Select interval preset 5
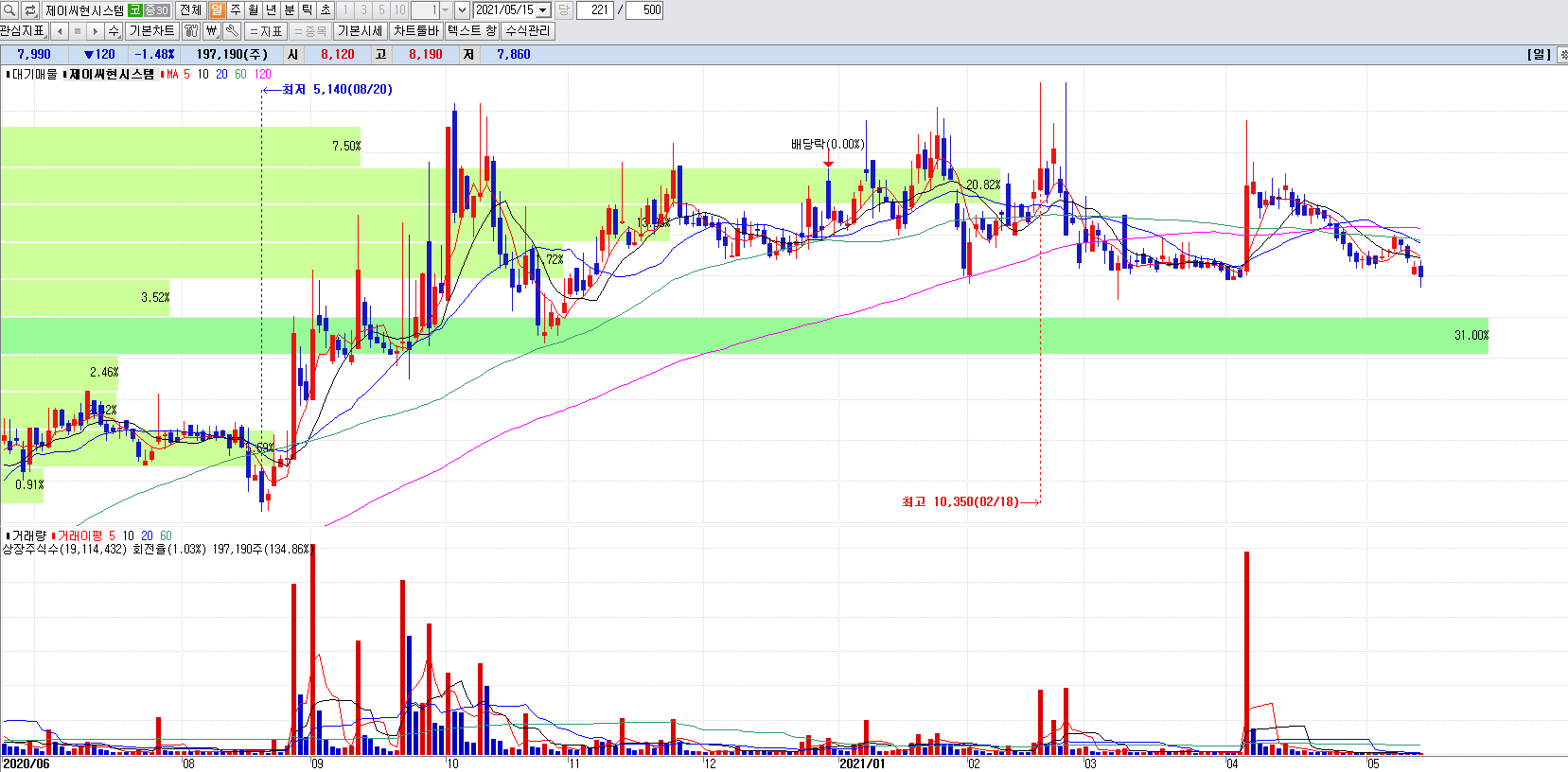The image size is (1568, 772). (x=381, y=9)
